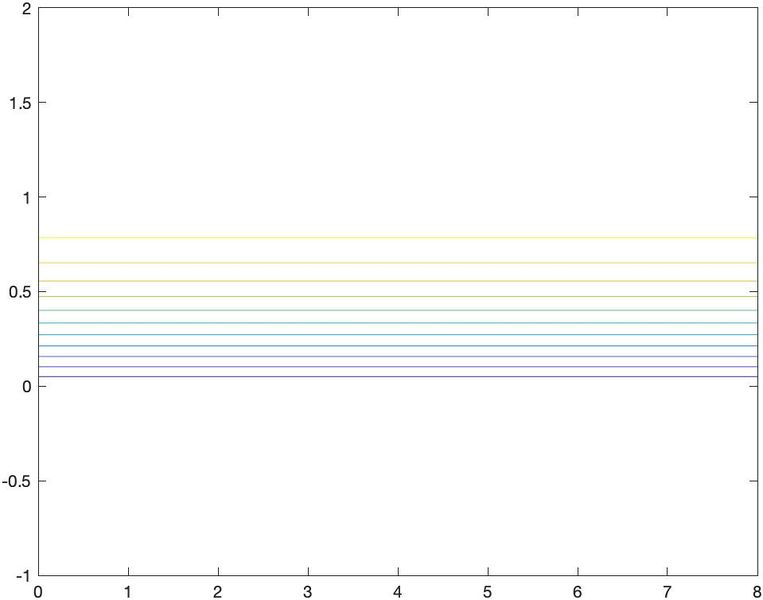Image resolution: width=763 pixels, height=600 pixels.
Task: Select the x-axis tick label 5
Action: 488,591
